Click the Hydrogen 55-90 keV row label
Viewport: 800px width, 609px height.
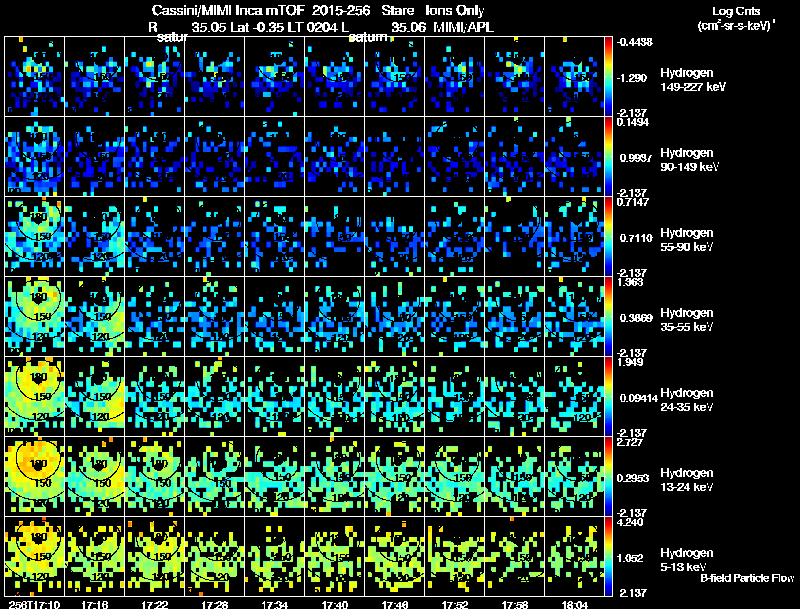(690, 239)
